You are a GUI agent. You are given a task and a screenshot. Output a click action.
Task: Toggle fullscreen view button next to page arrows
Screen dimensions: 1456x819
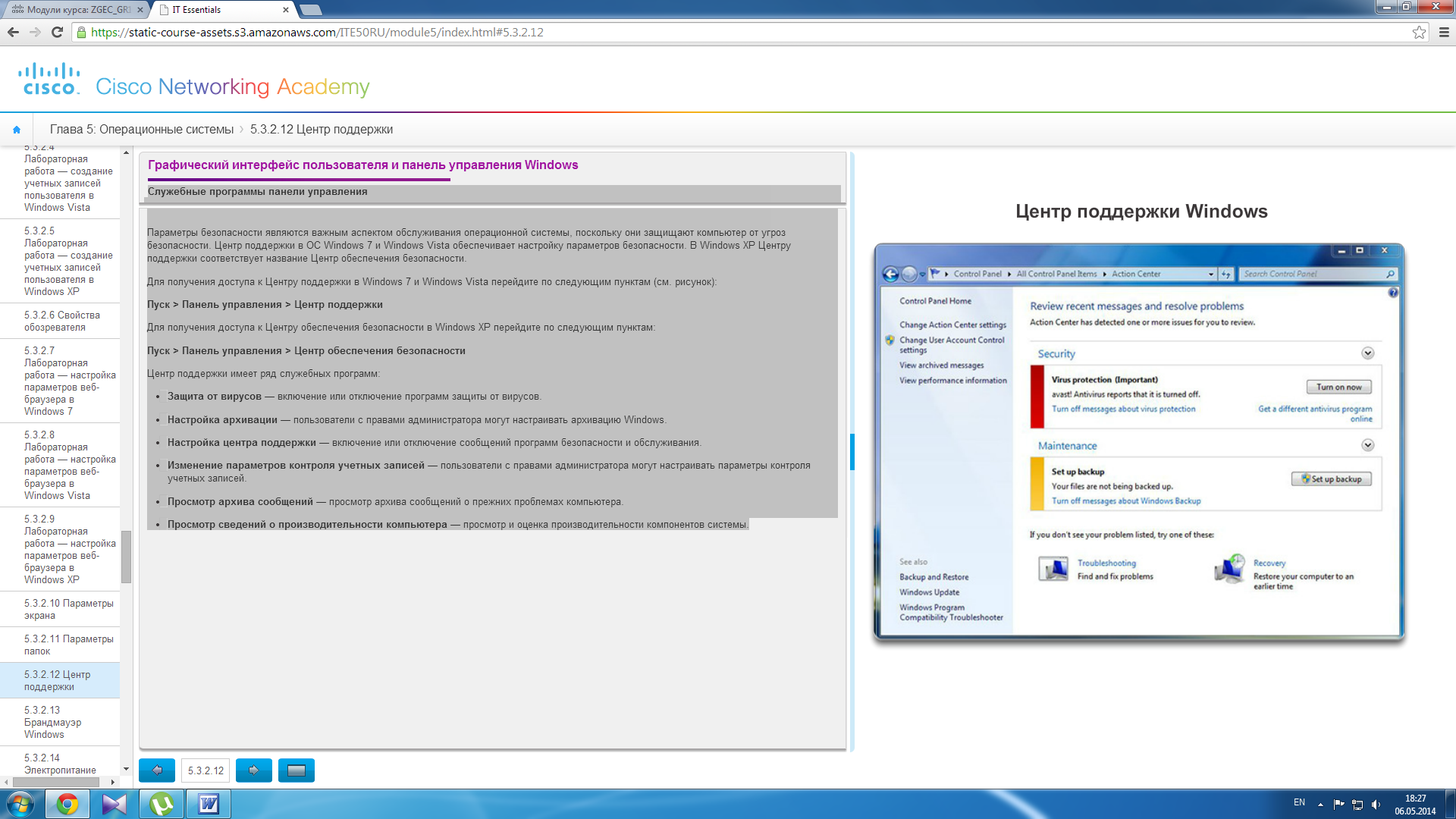point(297,770)
